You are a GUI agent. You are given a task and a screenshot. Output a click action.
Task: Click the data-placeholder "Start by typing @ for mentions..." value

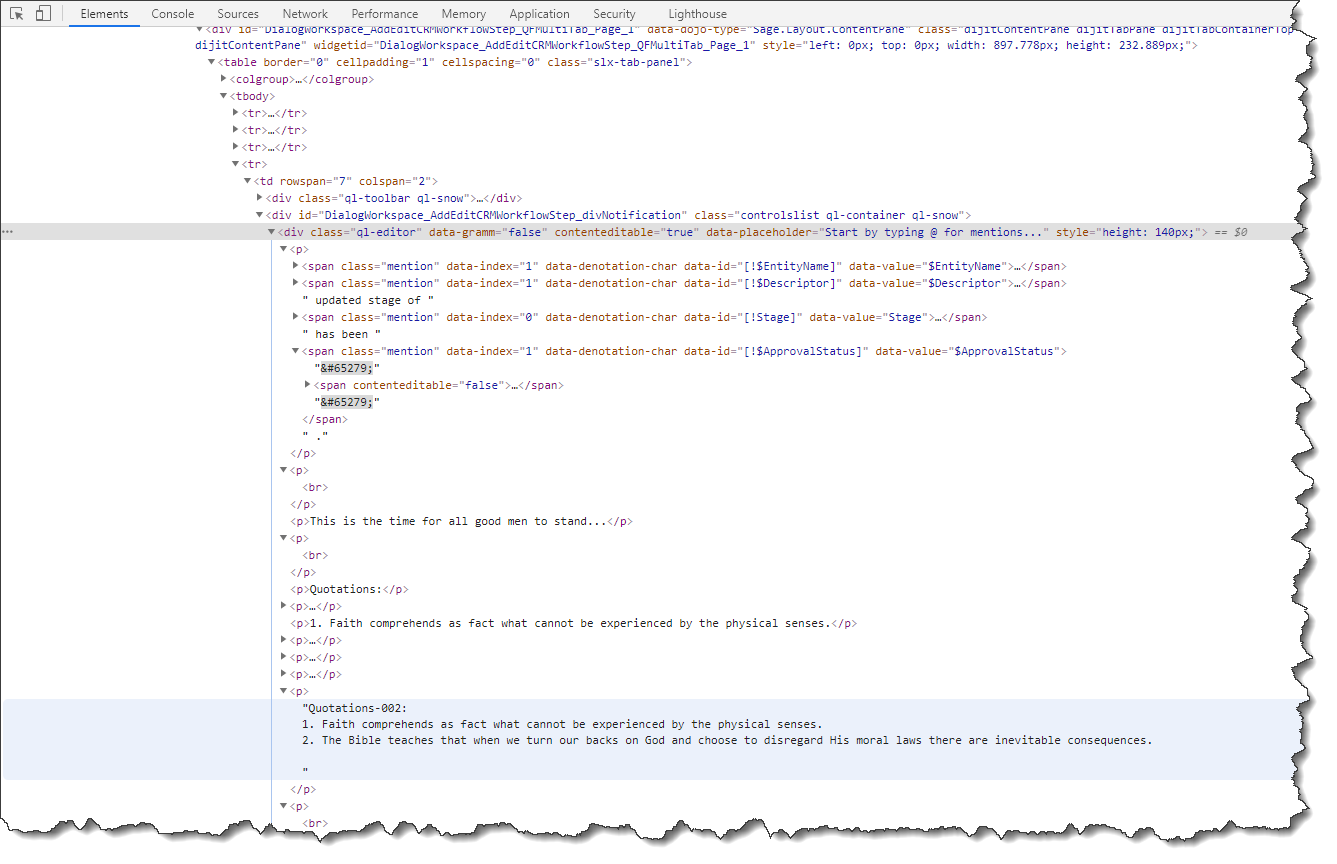click(x=934, y=232)
